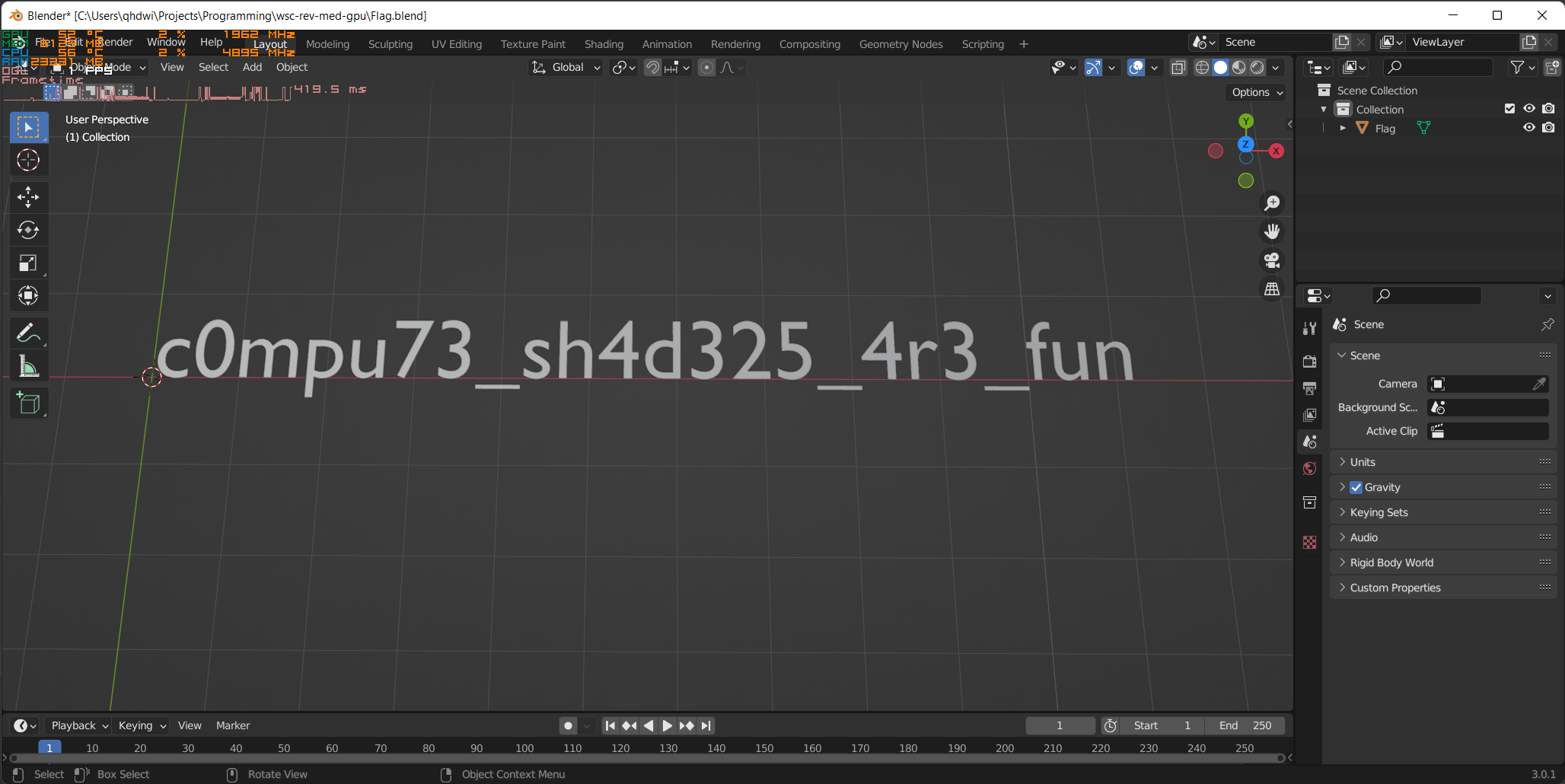Screen dimensions: 1565x784
Task: Hide Collection in viewport with eye
Action: point(1529,109)
